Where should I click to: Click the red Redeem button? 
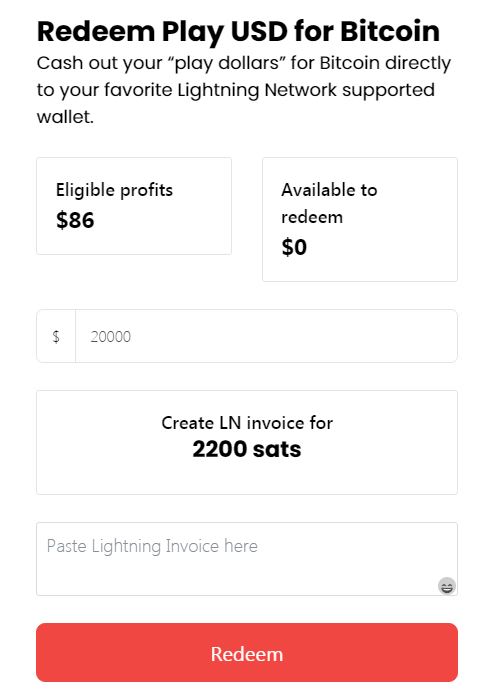(x=246, y=652)
